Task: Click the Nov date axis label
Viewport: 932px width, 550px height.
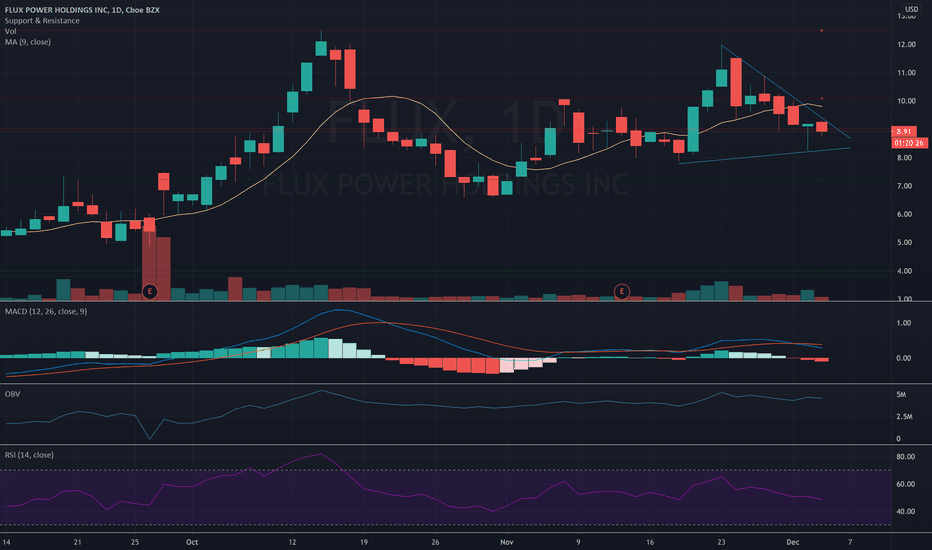Action: [x=506, y=542]
